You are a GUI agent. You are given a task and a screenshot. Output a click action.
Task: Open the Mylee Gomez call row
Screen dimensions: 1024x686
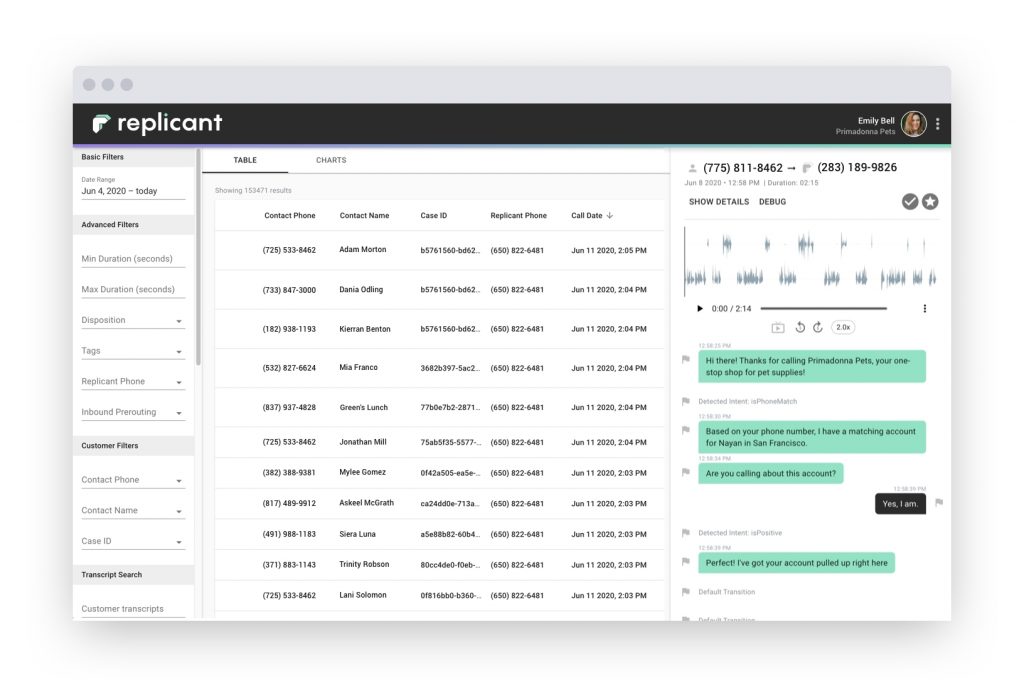[440, 473]
